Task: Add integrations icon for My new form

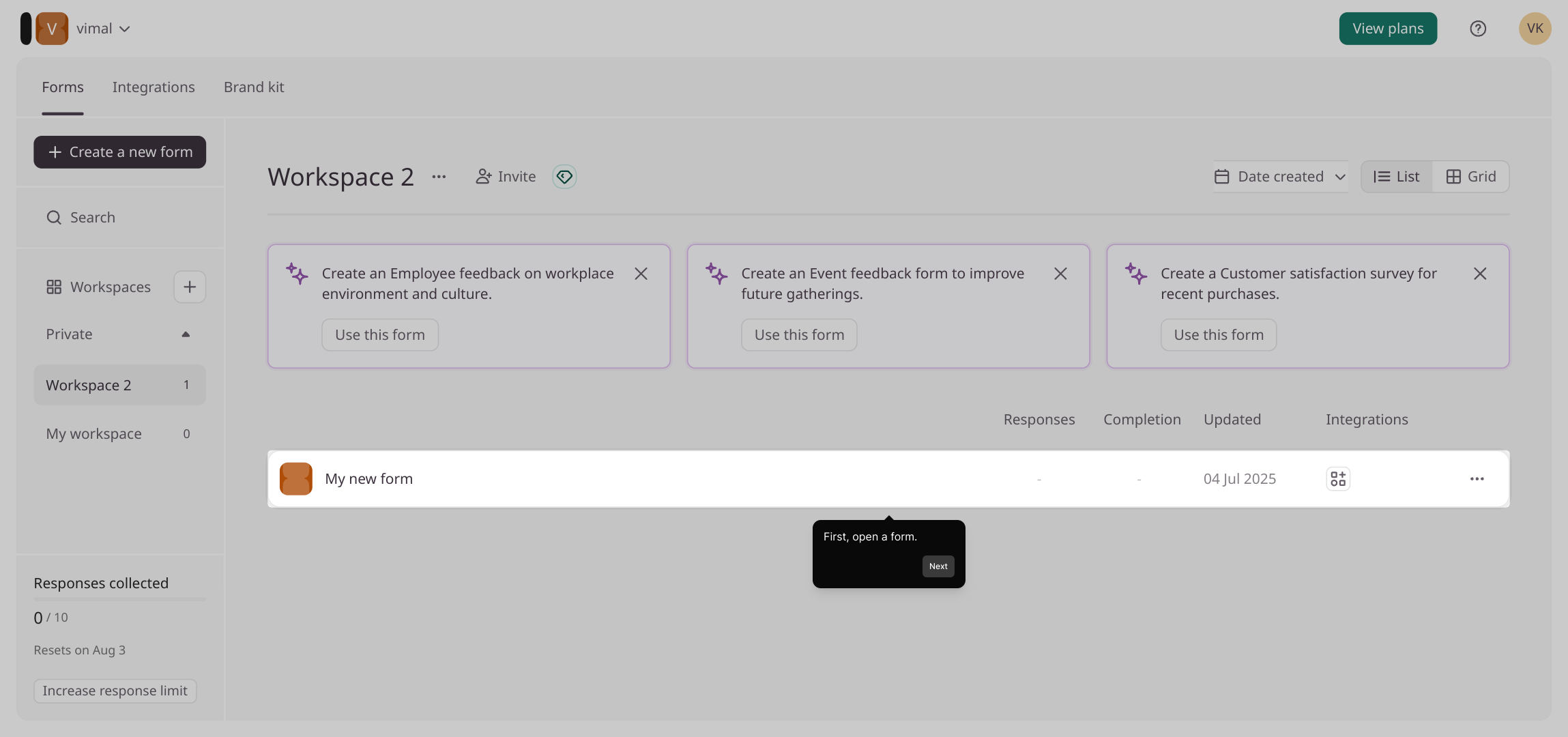Action: (1338, 479)
